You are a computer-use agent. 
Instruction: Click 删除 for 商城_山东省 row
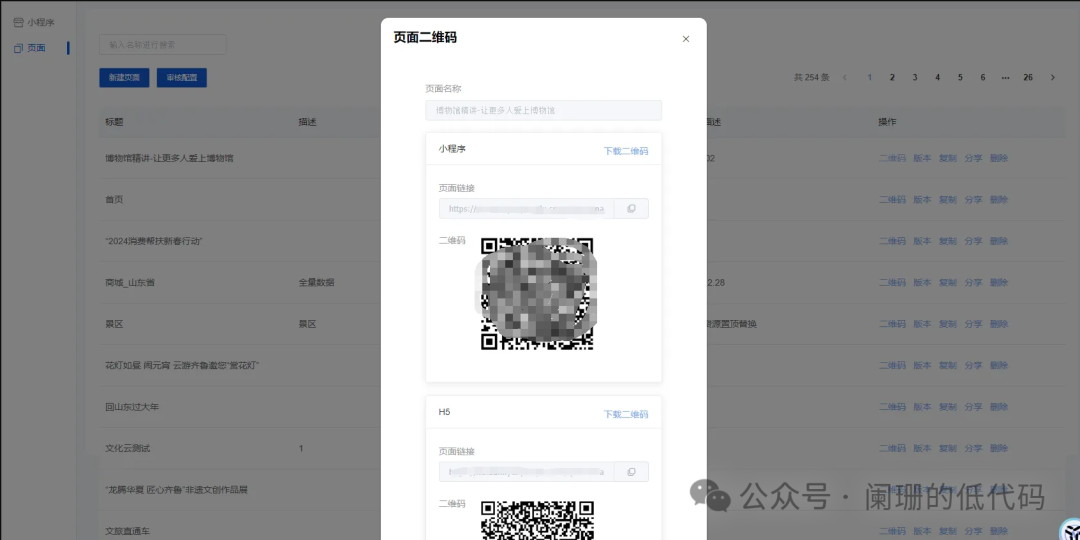pyautogui.click(x=999, y=282)
